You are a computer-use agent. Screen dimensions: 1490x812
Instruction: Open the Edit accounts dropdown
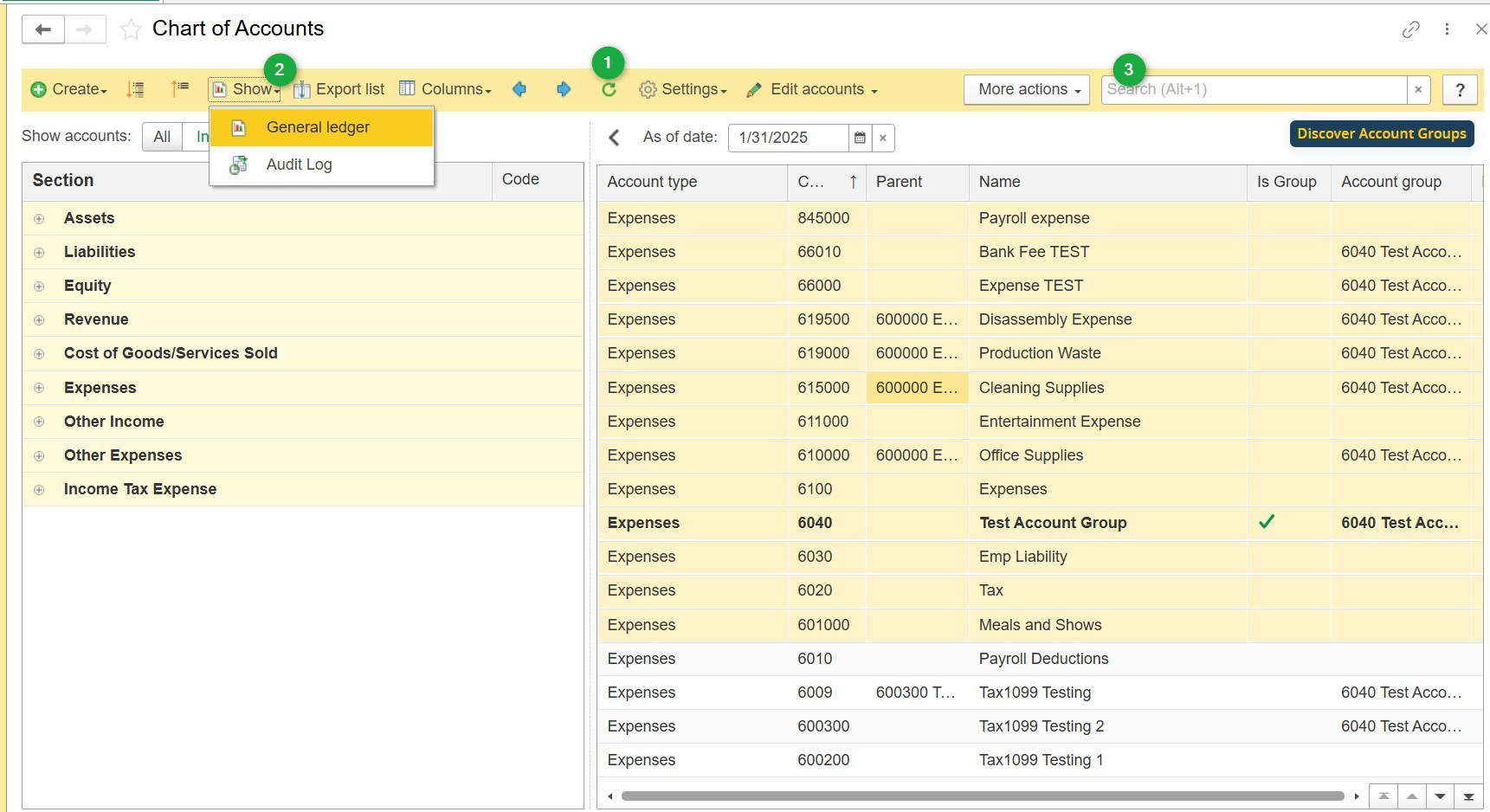click(812, 89)
